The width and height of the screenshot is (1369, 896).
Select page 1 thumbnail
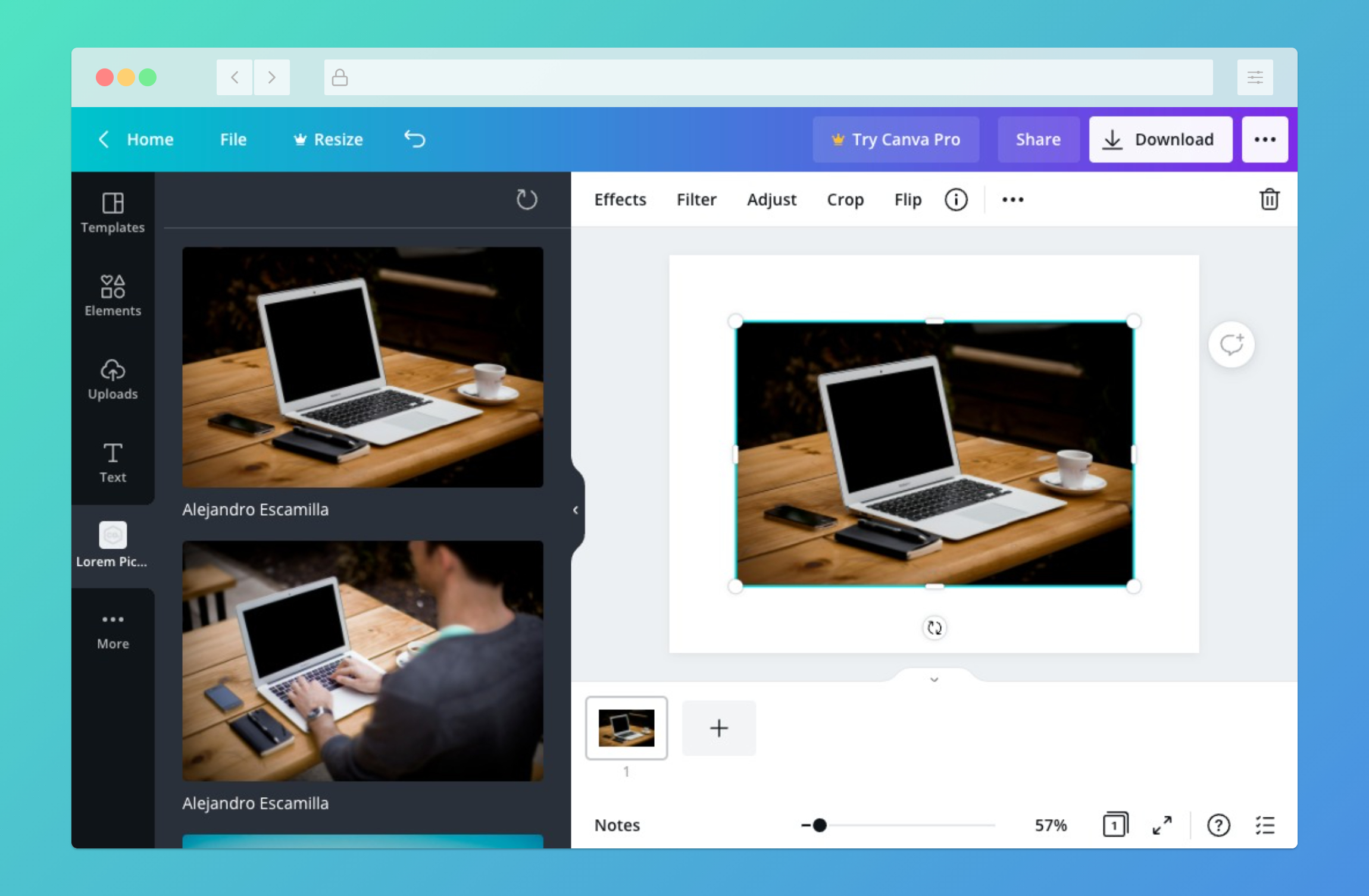[626, 728]
